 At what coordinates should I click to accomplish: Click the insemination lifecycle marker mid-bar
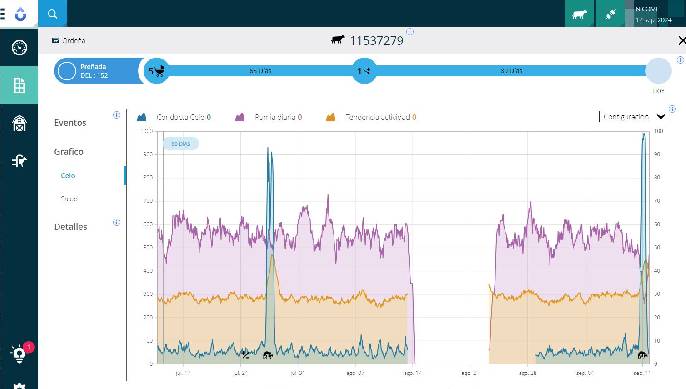[x=364, y=70]
